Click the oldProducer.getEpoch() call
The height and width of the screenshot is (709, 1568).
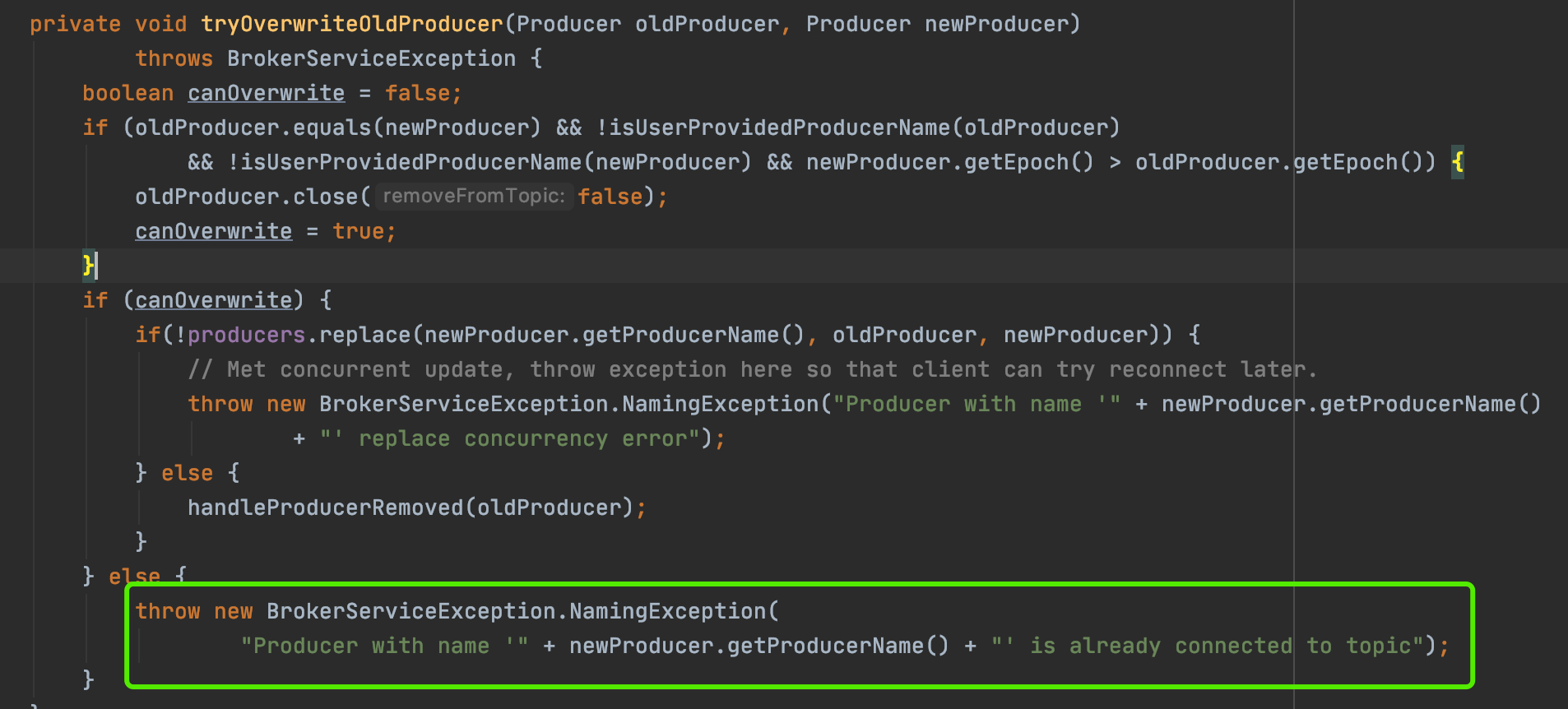tap(1279, 162)
